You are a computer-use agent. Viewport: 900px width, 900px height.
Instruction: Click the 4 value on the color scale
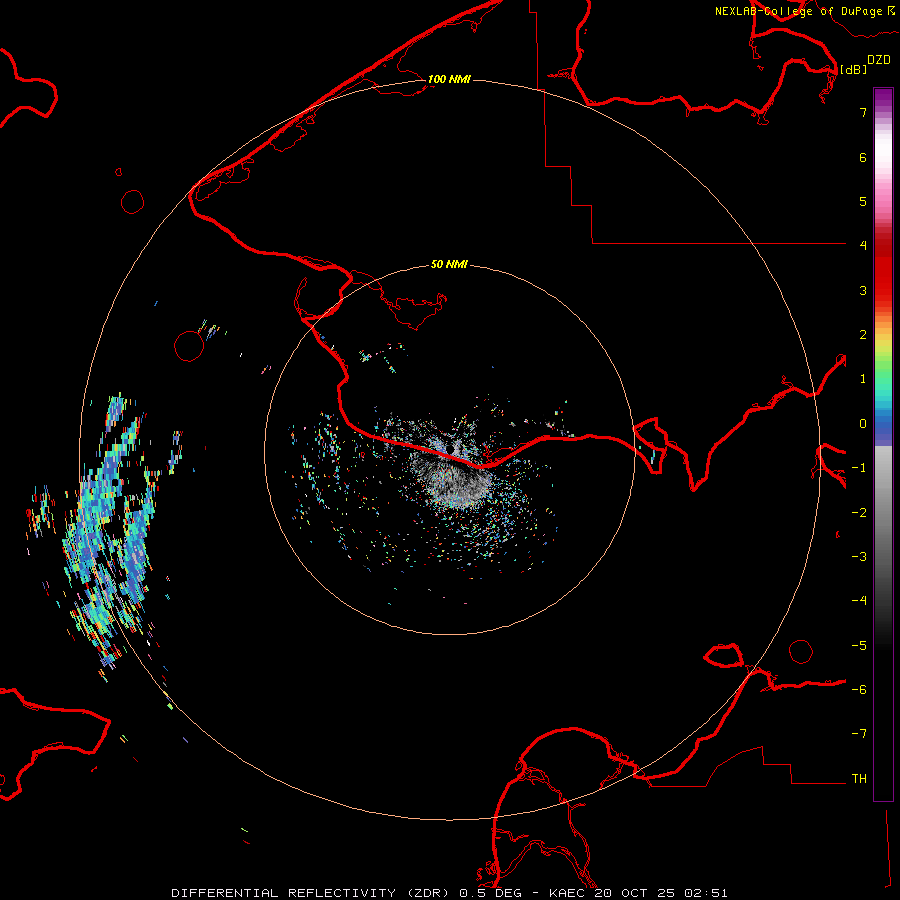coord(863,246)
